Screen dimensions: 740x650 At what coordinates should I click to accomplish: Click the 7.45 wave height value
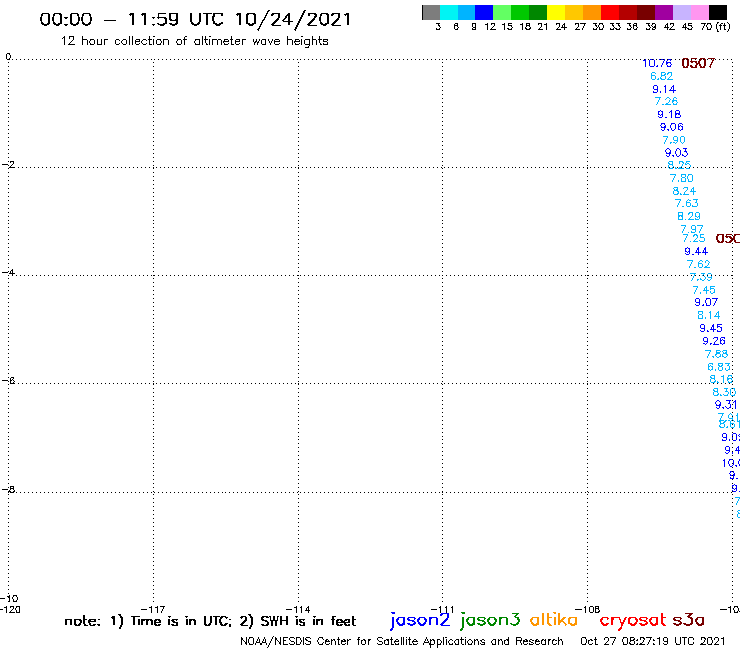[x=704, y=290]
